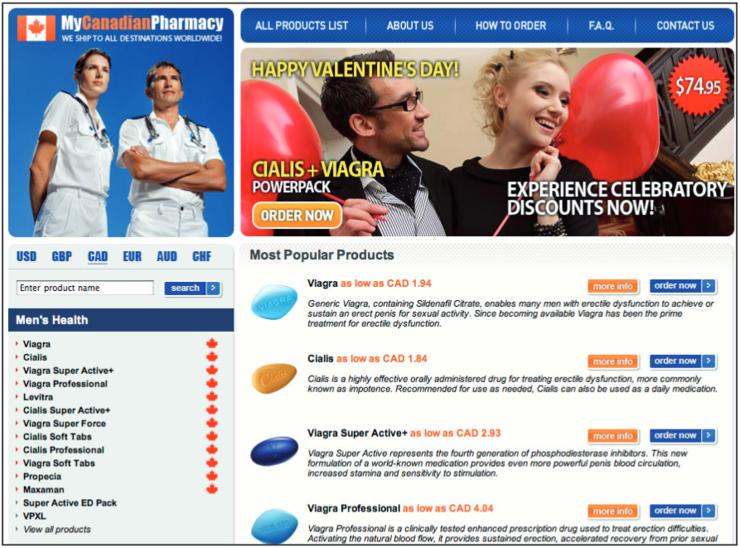Click the $74.95 red price badge
Screen dimensions: 740x548
click(x=698, y=86)
